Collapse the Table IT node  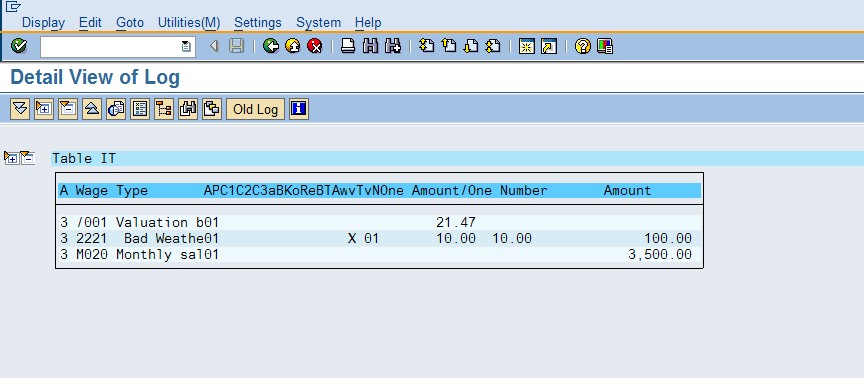point(28,159)
